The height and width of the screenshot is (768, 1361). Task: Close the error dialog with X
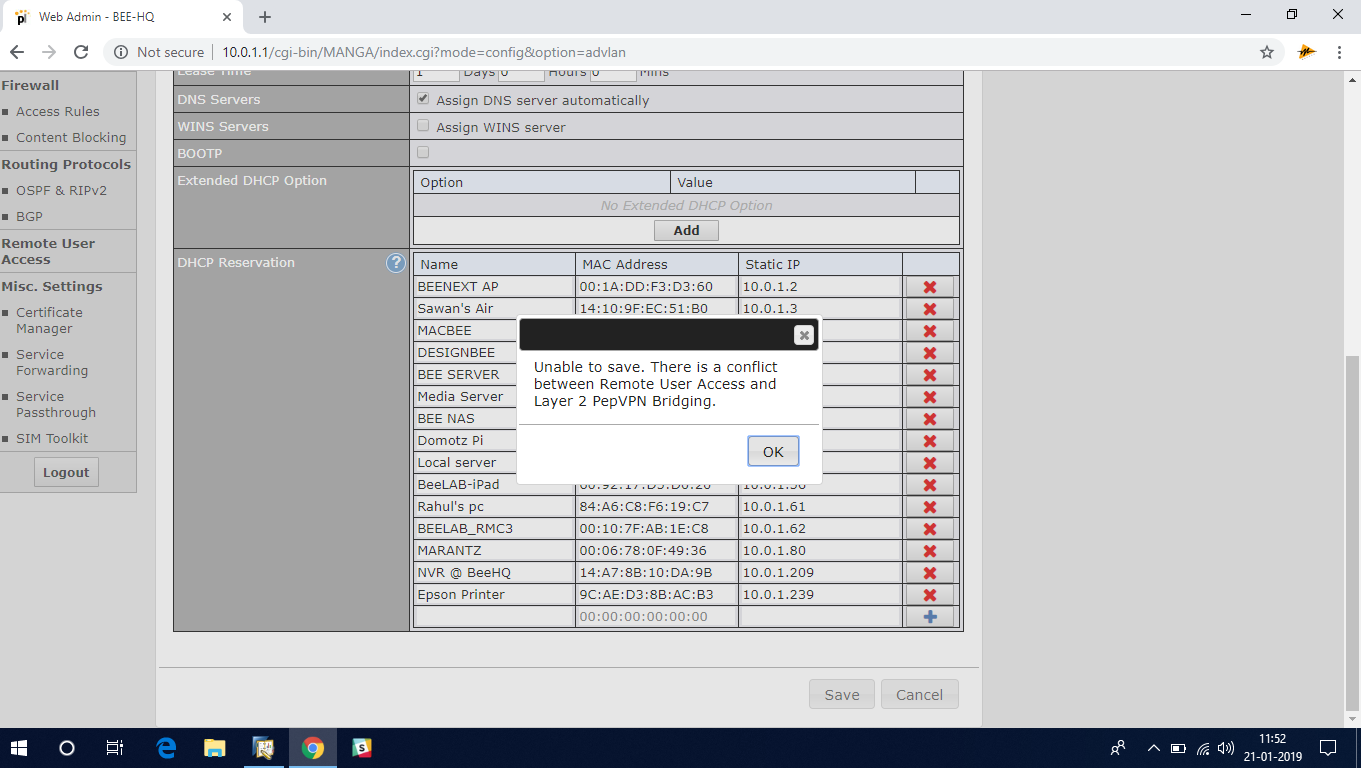pyautogui.click(x=803, y=336)
